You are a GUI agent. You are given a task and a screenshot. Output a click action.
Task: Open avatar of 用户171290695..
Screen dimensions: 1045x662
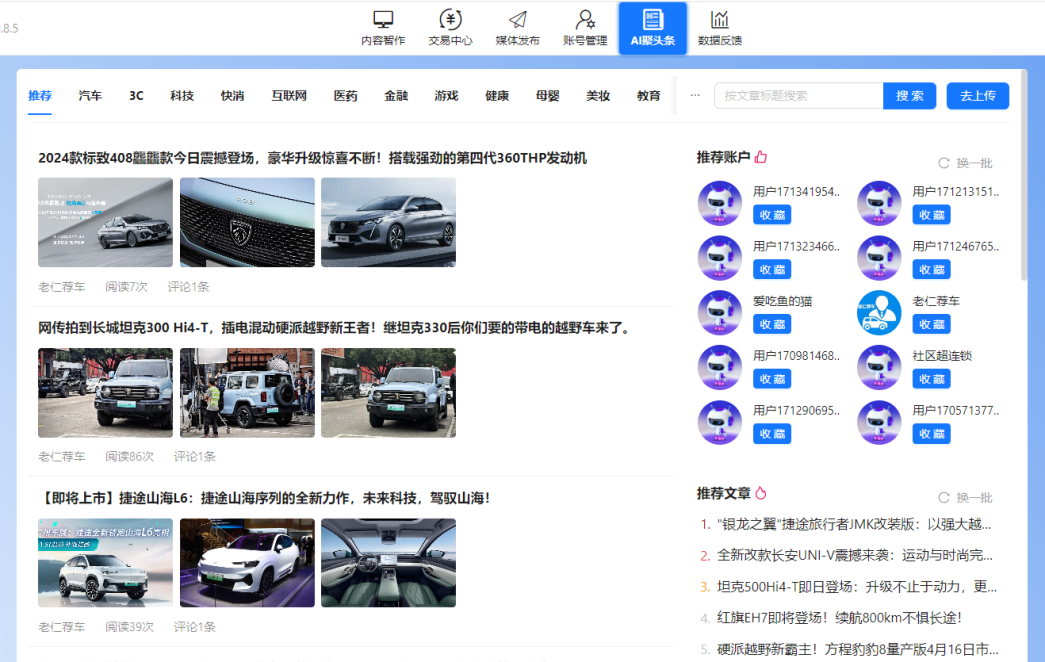pos(720,422)
